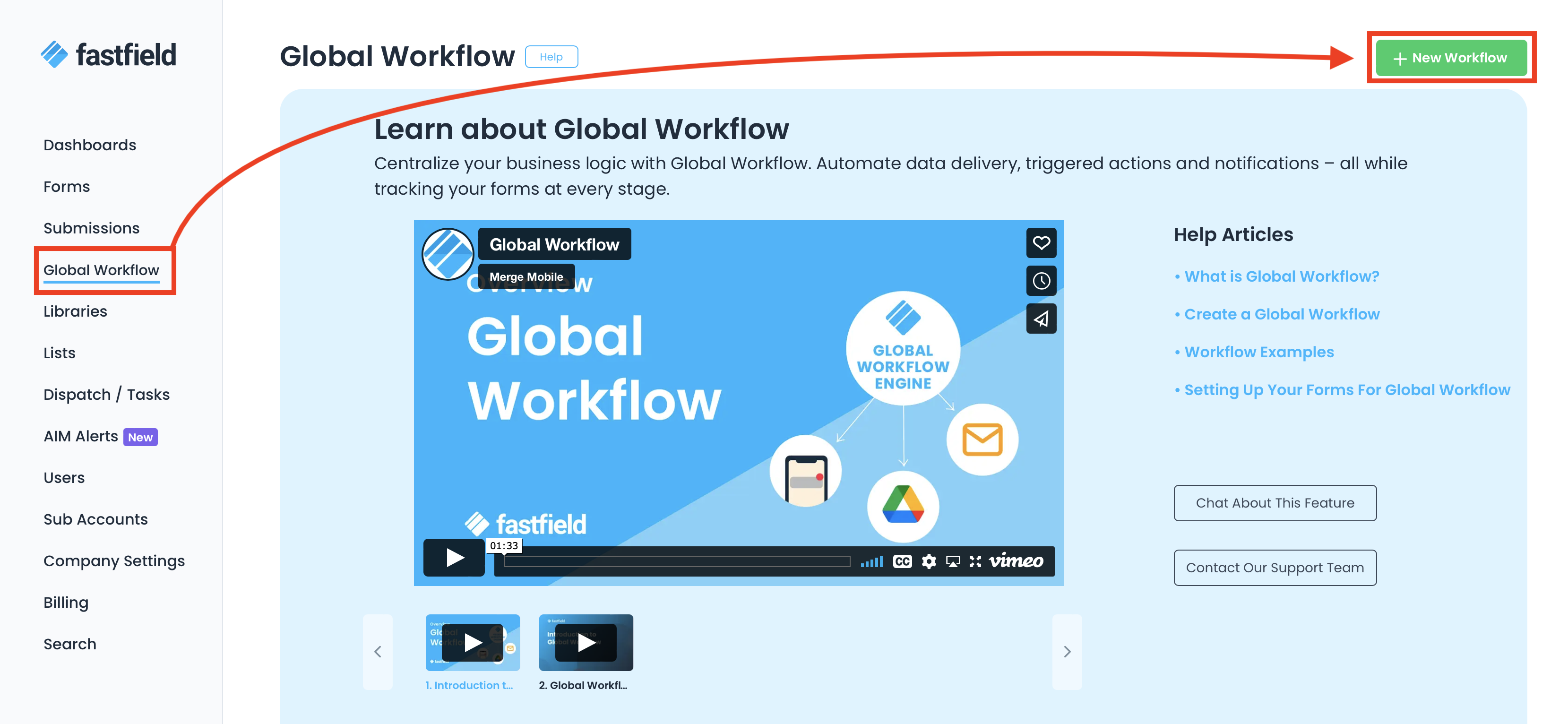Click the share paper-plane icon on video
This screenshot has width=1568, height=724.
(x=1041, y=319)
